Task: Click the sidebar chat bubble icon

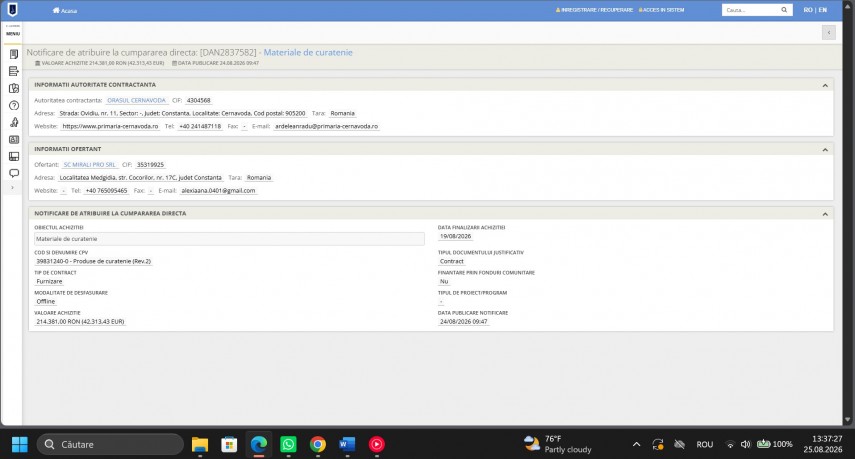Action: (x=14, y=173)
